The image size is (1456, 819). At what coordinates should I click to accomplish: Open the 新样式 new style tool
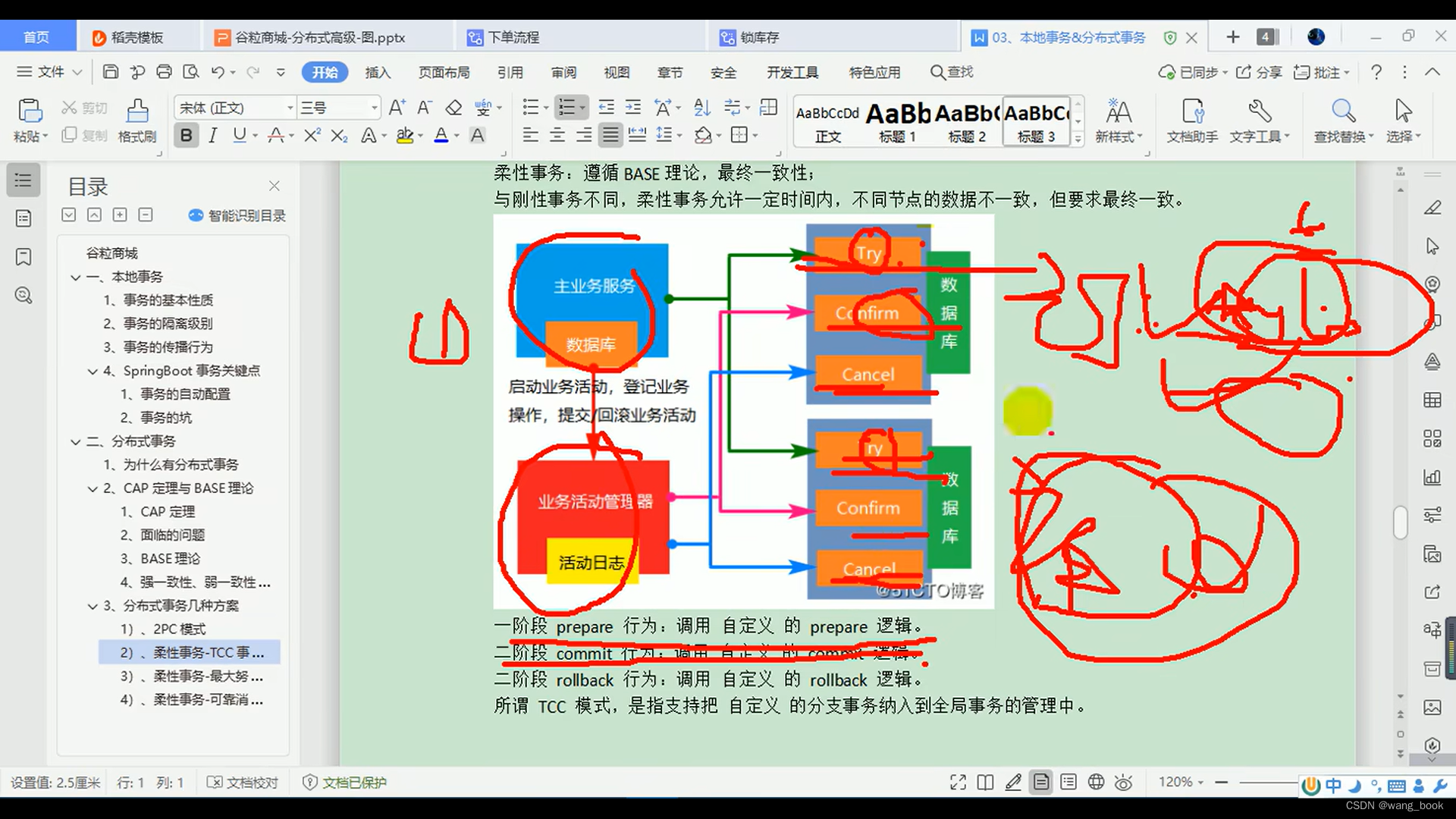(1119, 121)
